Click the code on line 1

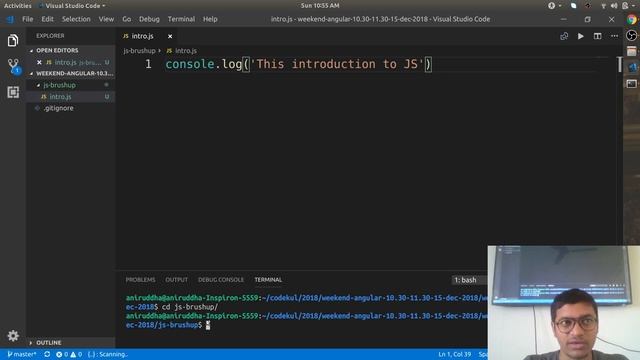point(298,64)
